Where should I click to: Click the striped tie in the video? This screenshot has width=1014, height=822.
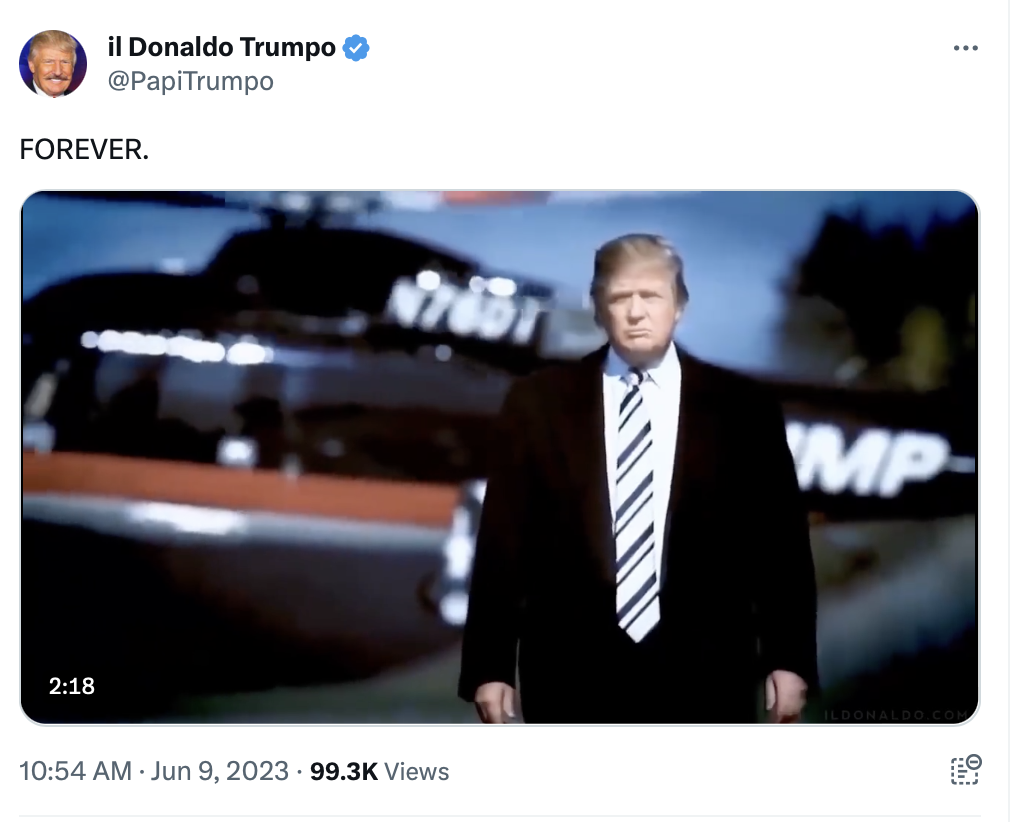tap(635, 504)
